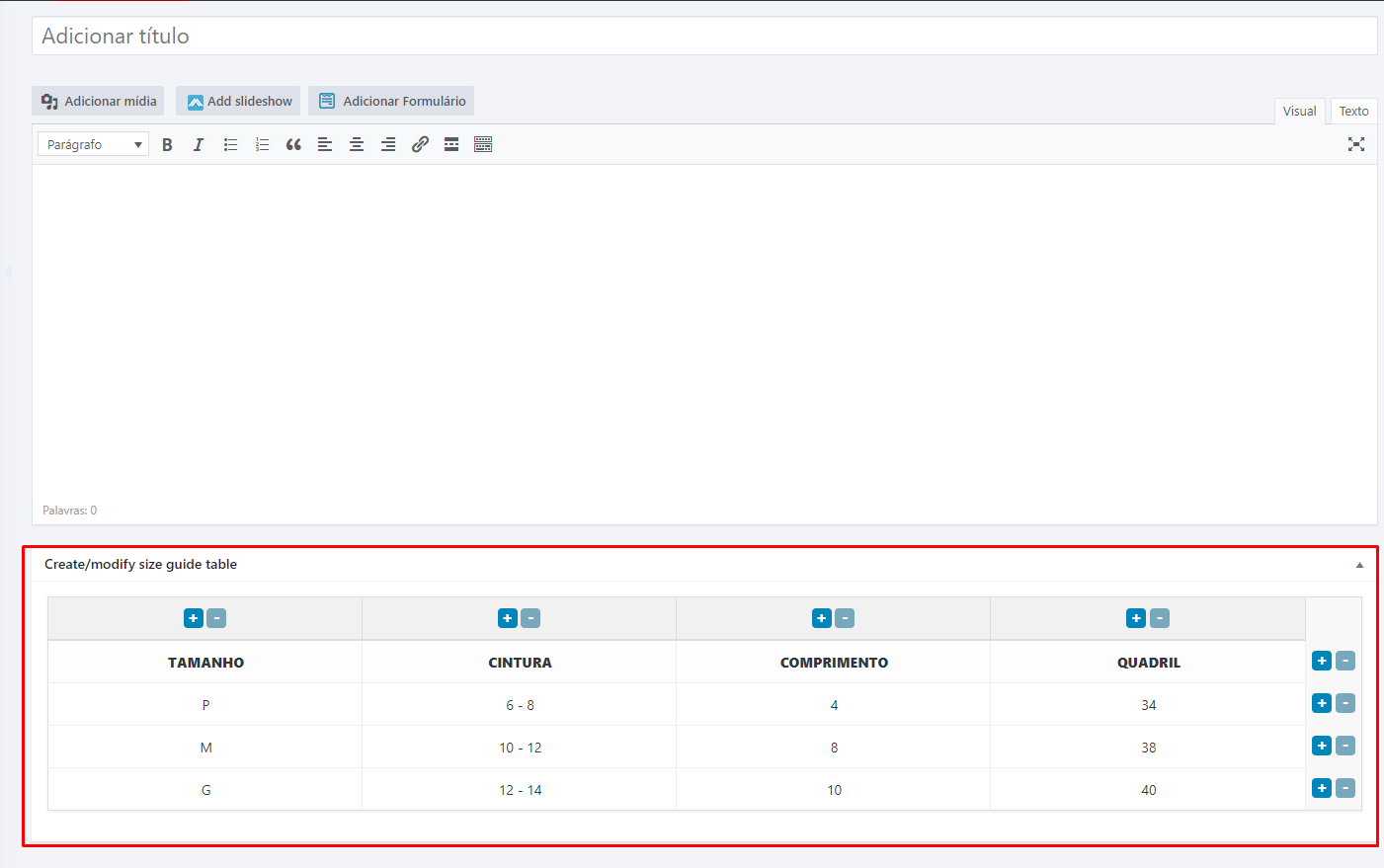
Task: Add row after the G row
Action: tap(1322, 788)
